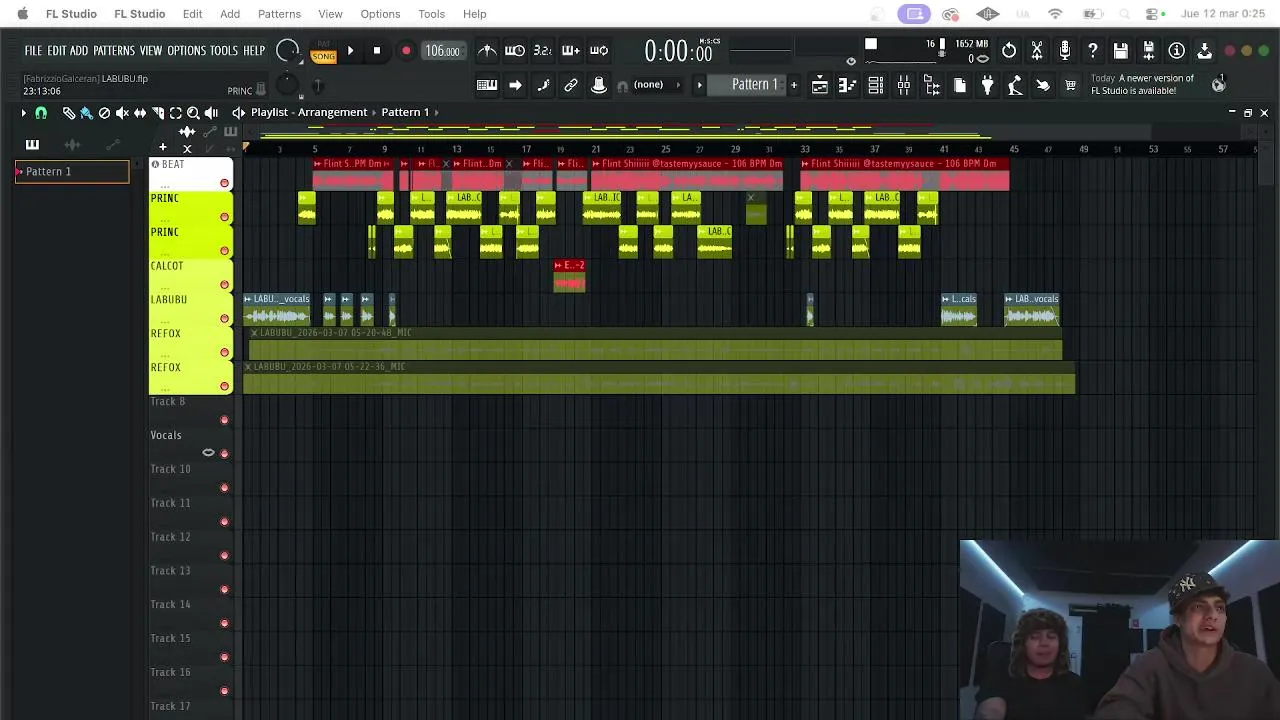The image size is (1280, 720).
Task: Open the app OPTIONS menu
Action: pyautogui.click(x=186, y=51)
